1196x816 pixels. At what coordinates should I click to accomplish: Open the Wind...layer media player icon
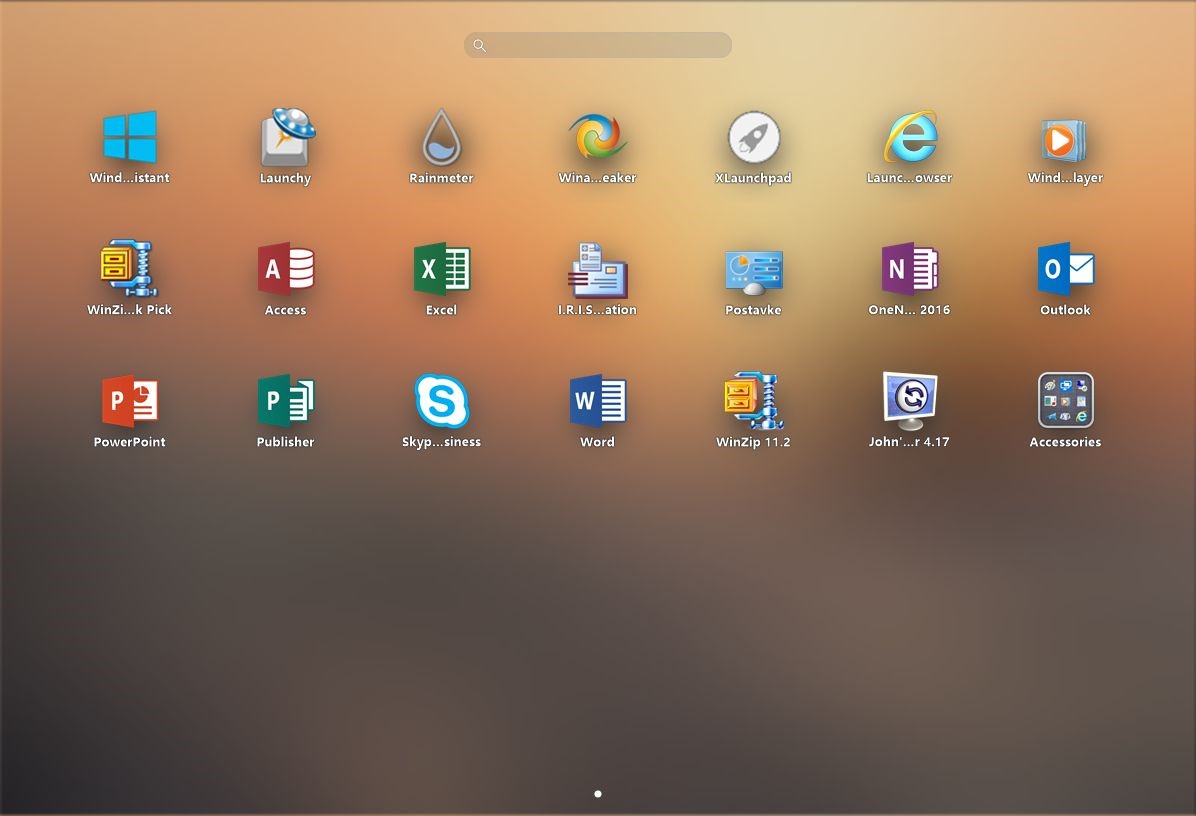1066,140
